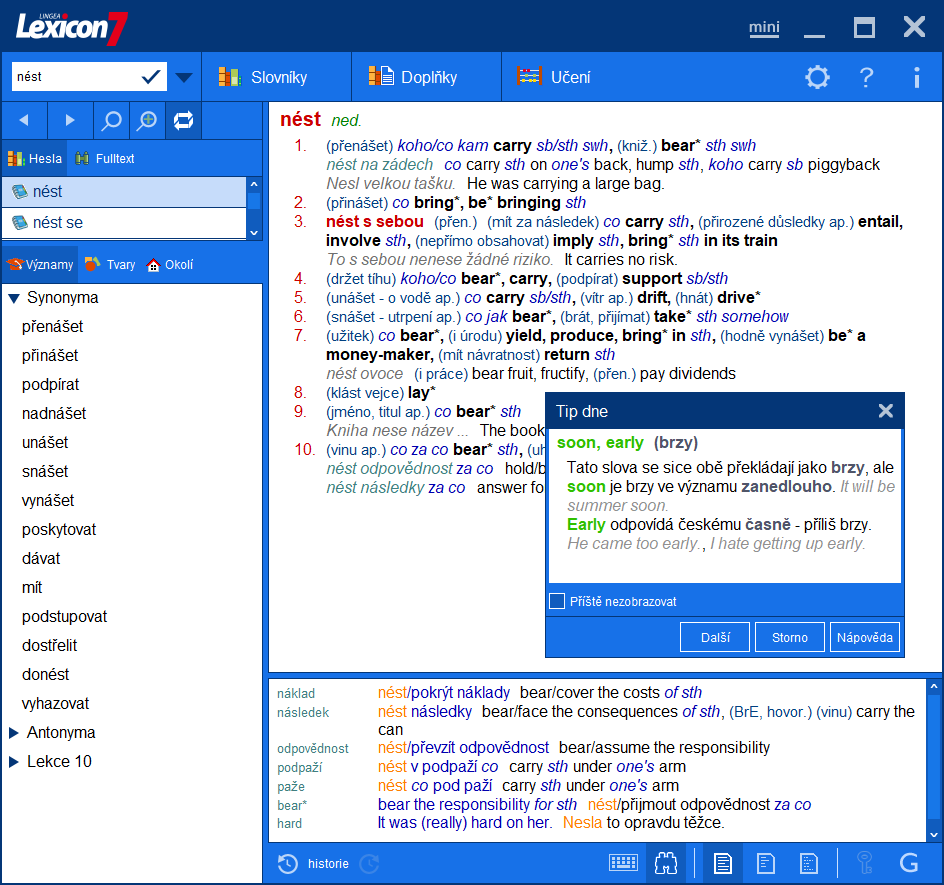
Task: Select the compact page view icon
Action: tap(809, 863)
